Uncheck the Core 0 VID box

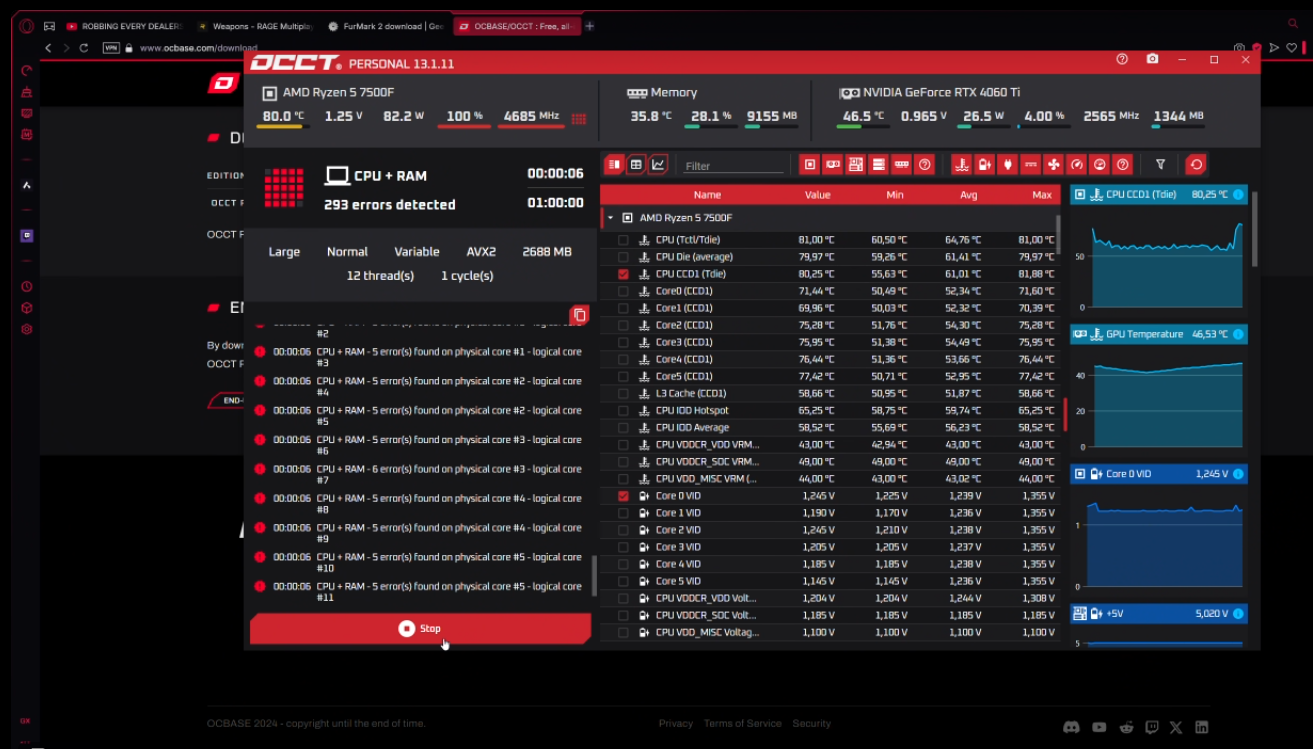pyautogui.click(x=624, y=496)
